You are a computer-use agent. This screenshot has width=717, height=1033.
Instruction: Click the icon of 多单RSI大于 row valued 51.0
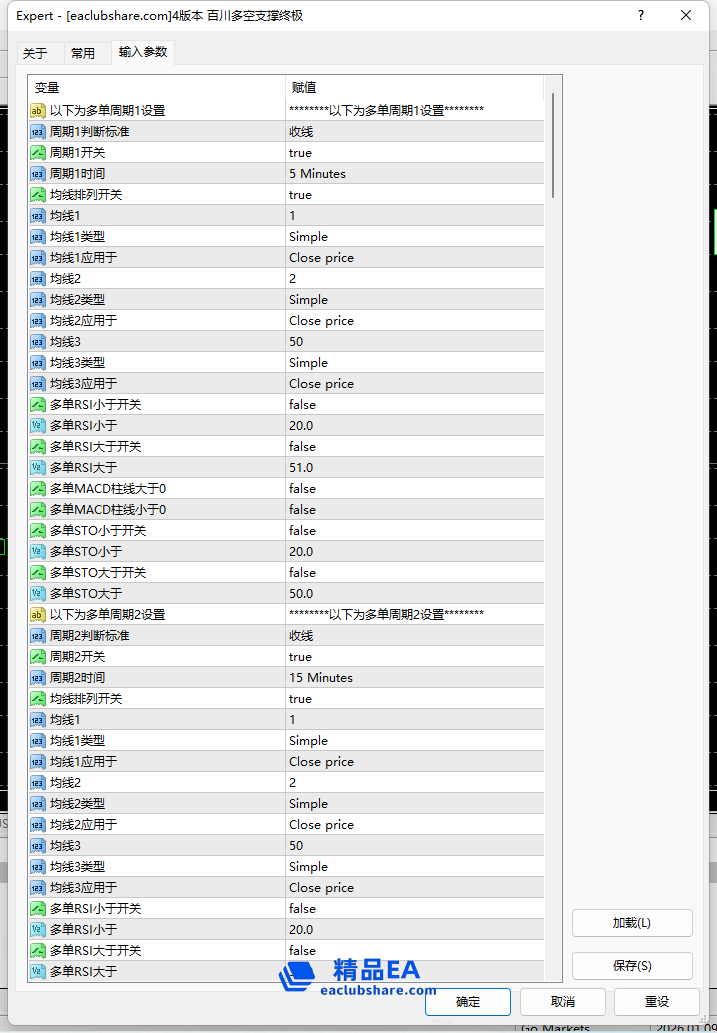pos(38,468)
